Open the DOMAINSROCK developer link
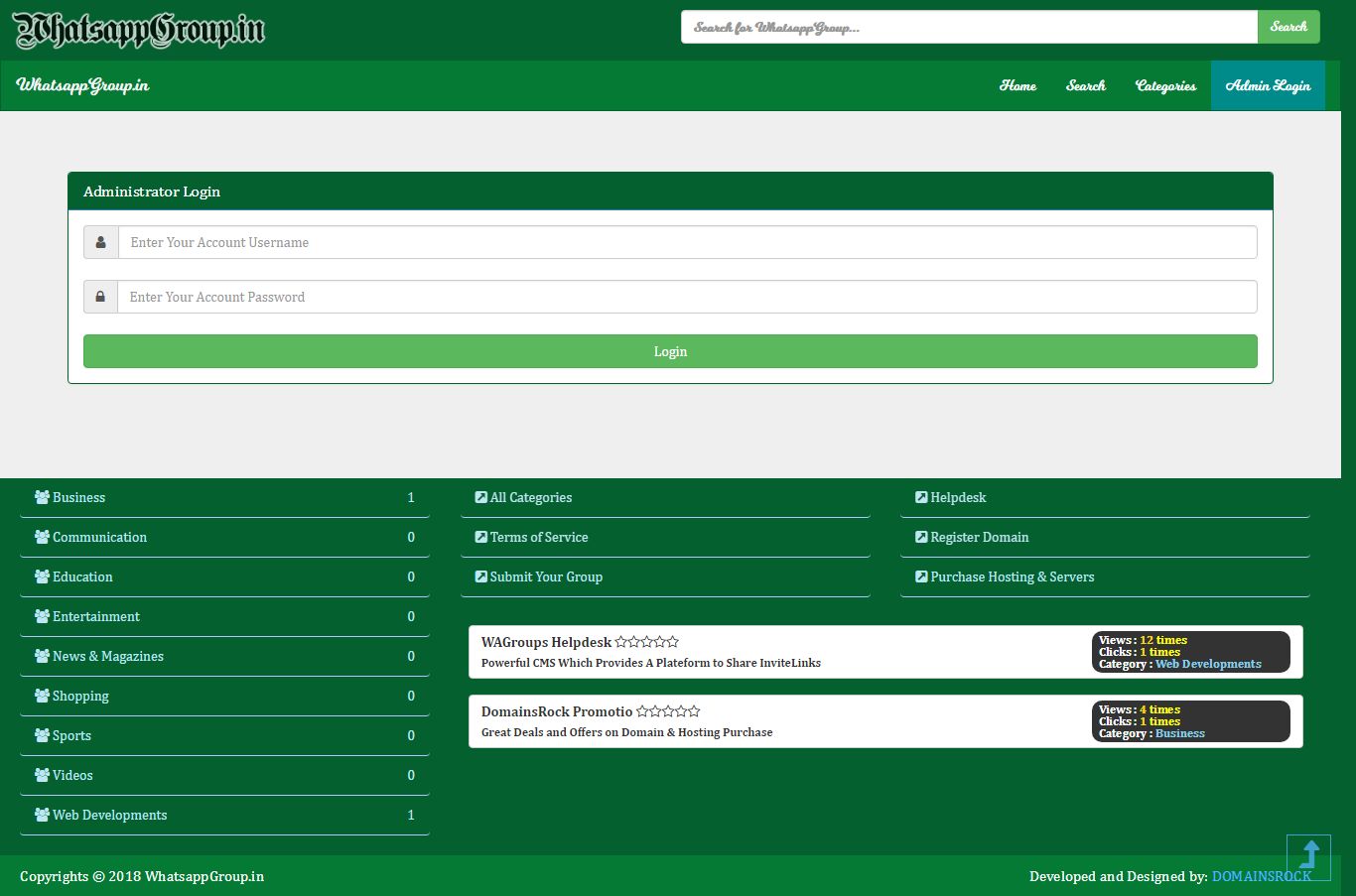The width and height of the screenshot is (1356, 896). 1261,876
